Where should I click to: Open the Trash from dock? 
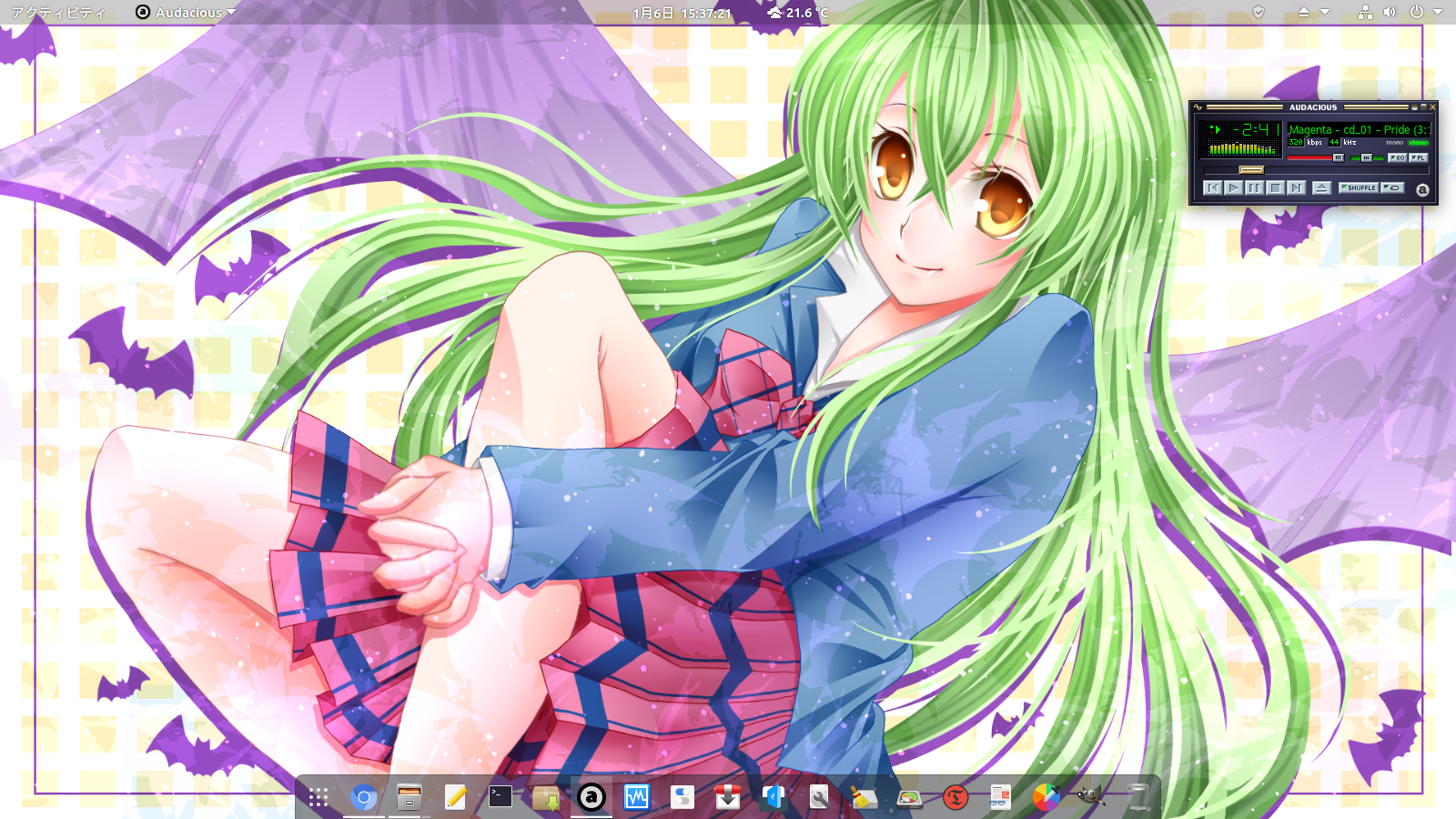[1137, 798]
